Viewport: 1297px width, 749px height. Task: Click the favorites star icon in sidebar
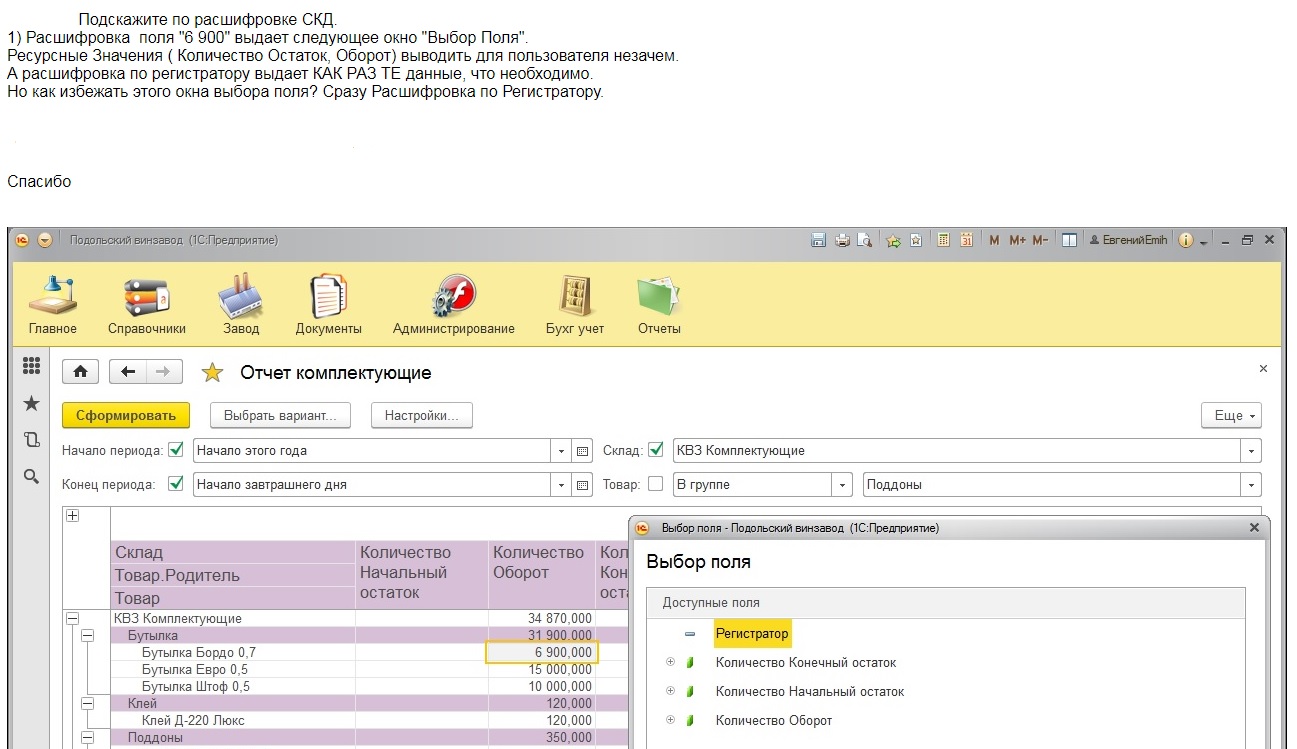point(31,403)
